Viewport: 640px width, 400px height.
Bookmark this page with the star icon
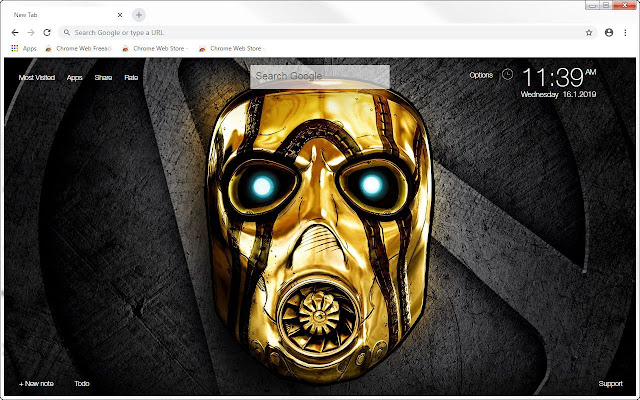pos(589,33)
